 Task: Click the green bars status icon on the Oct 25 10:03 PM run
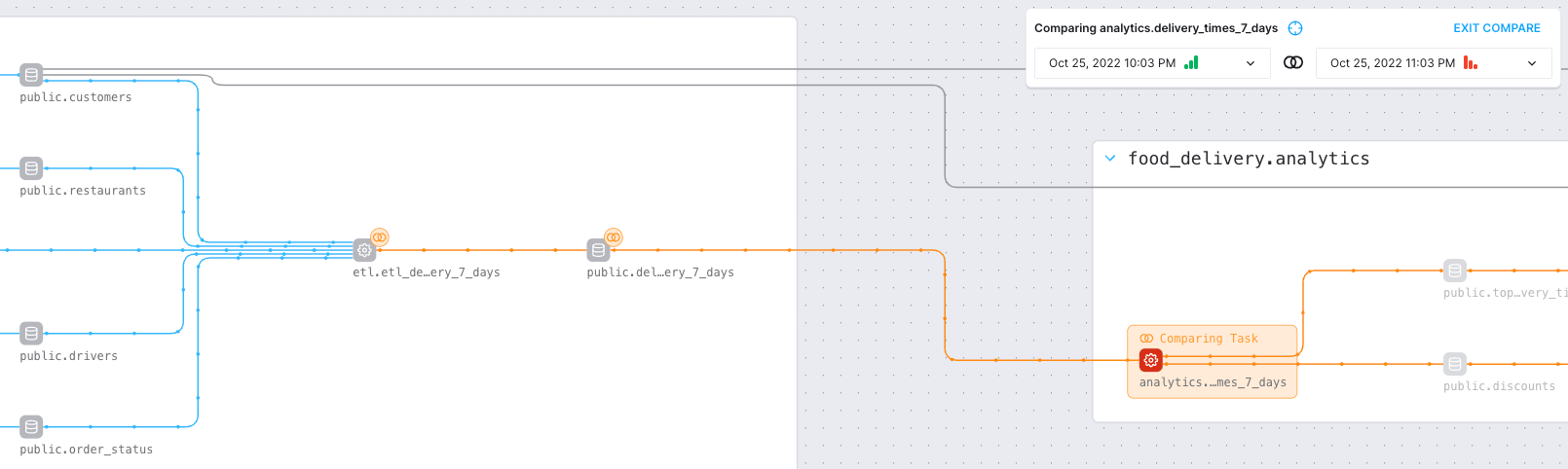1191,62
